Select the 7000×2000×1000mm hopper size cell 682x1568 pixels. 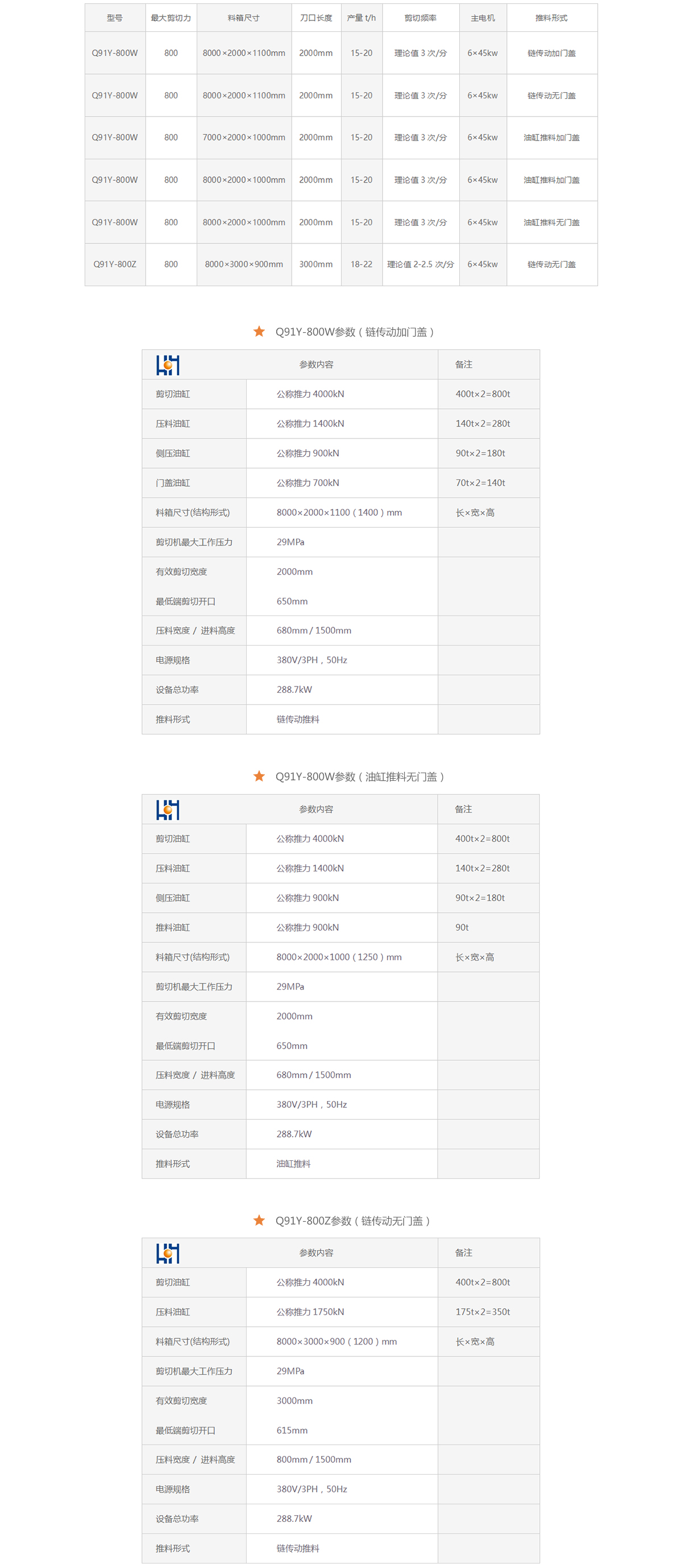[x=244, y=138]
